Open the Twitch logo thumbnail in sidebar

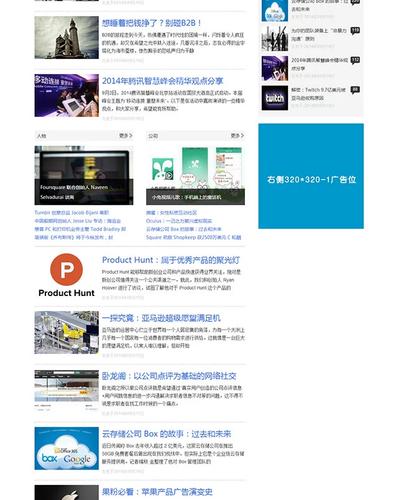pyautogui.click(x=275, y=98)
